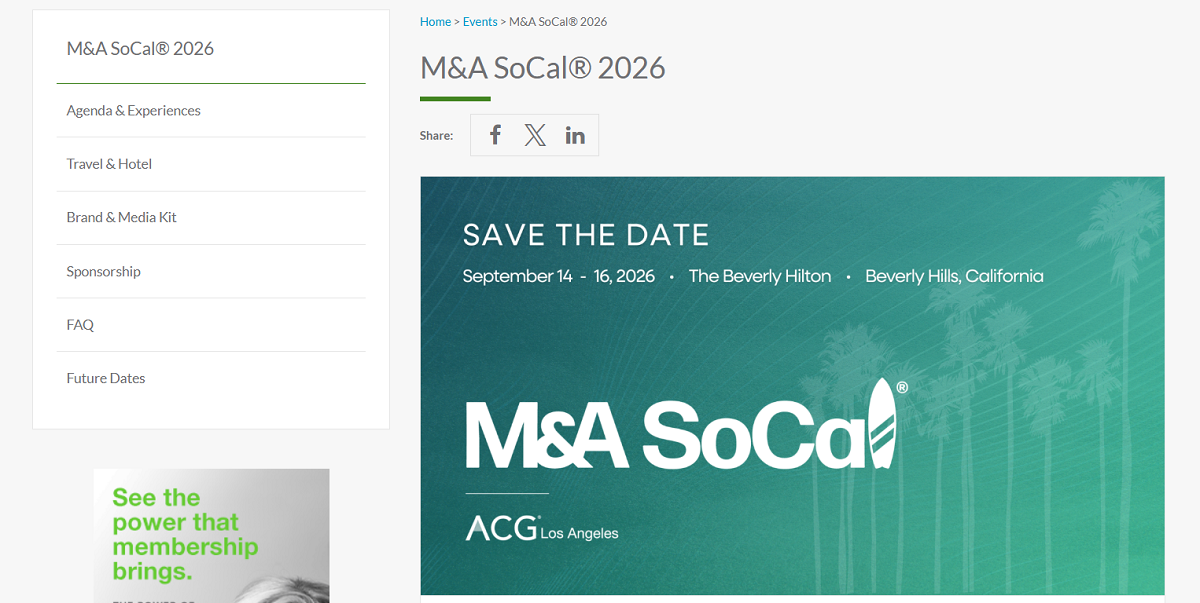Click the M&A SoCal® 2026 page title
1200x603 pixels.
point(543,68)
